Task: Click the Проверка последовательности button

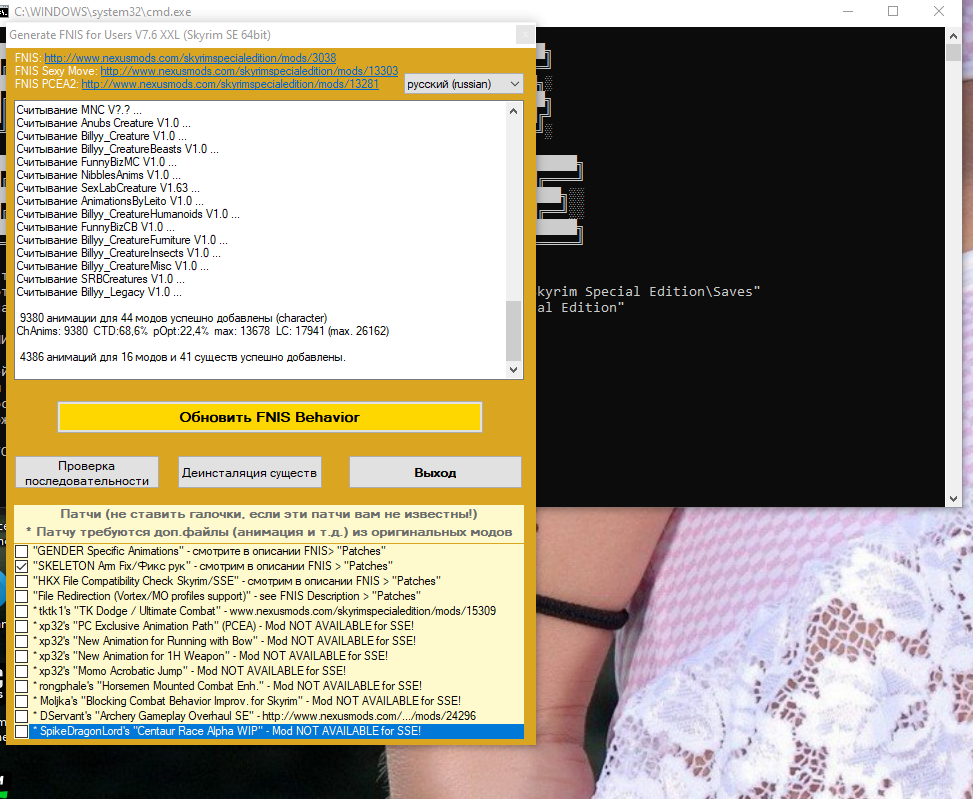Action: tap(87, 472)
